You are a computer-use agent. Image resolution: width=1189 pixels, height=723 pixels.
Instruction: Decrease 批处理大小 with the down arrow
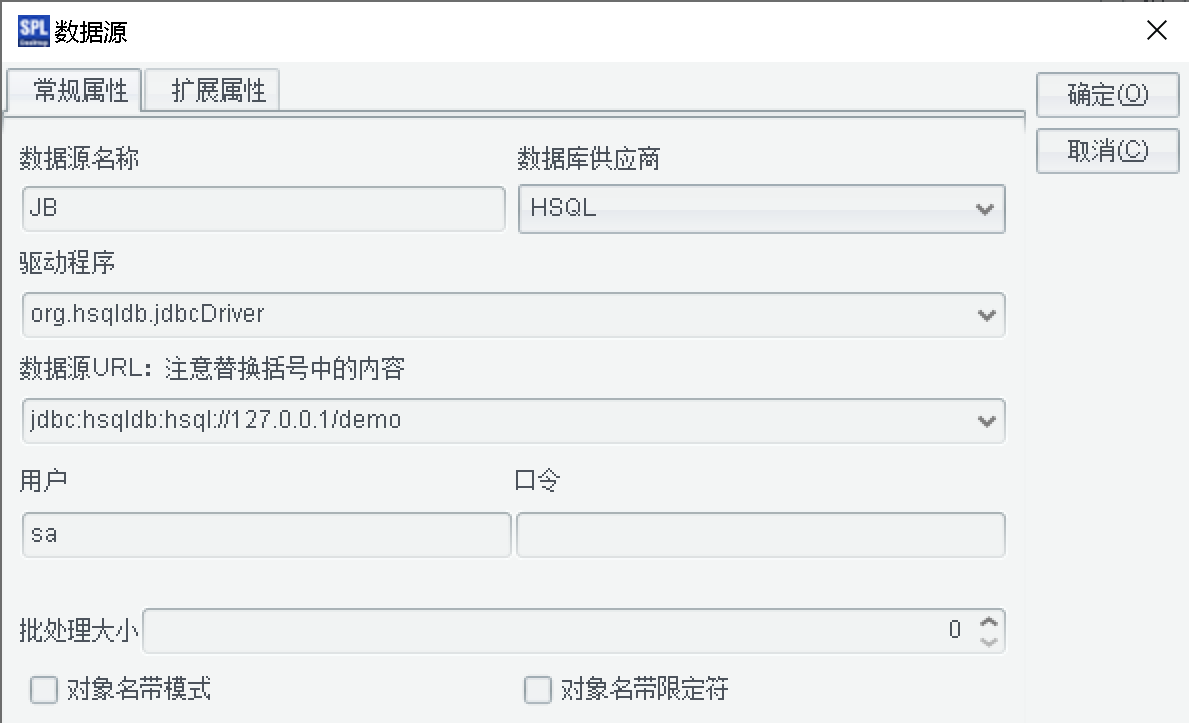989,640
